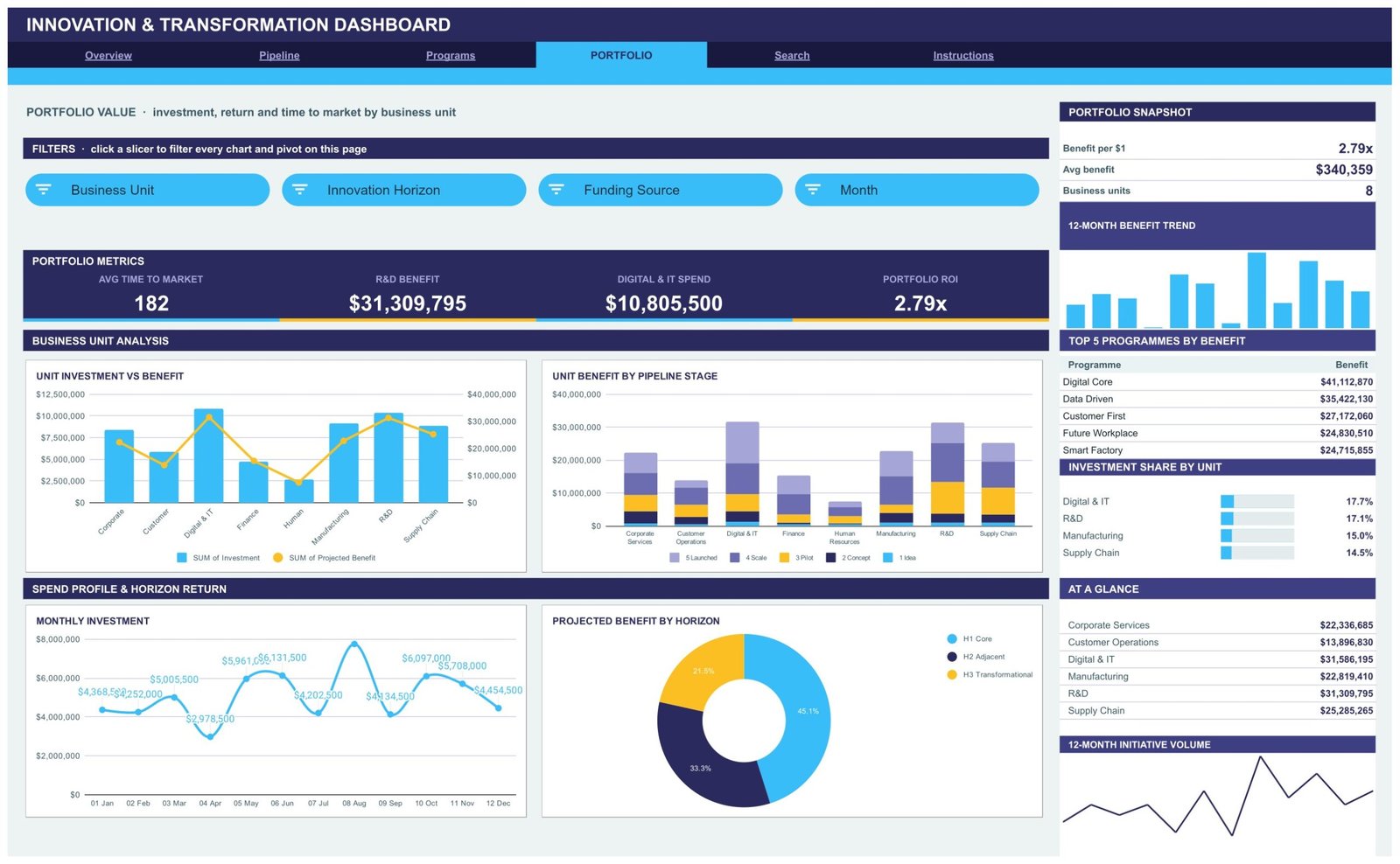Select the Future Workplace programme row
This screenshot has width=1400, height=864.
1217,433
